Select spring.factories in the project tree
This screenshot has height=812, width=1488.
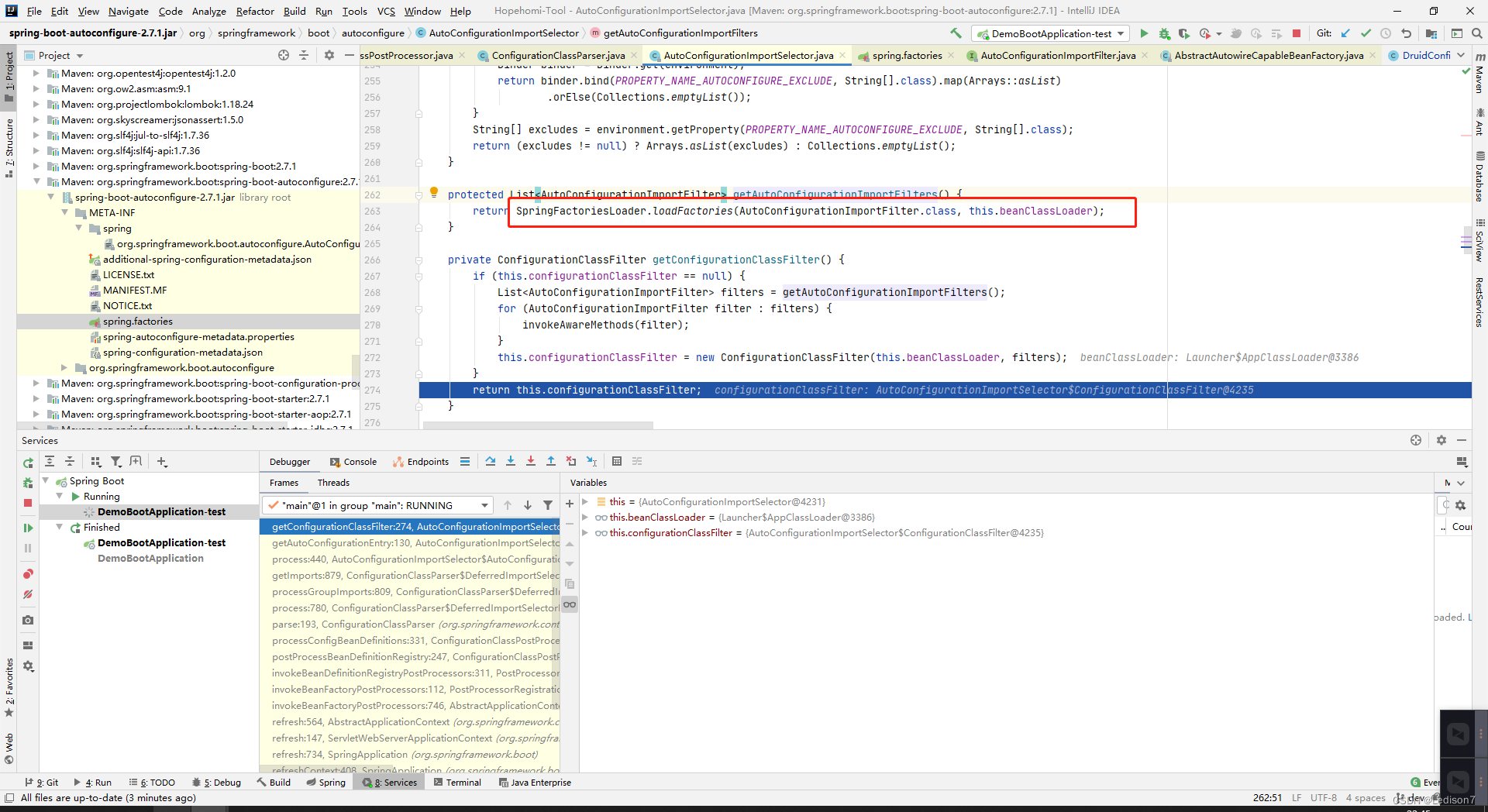point(138,322)
